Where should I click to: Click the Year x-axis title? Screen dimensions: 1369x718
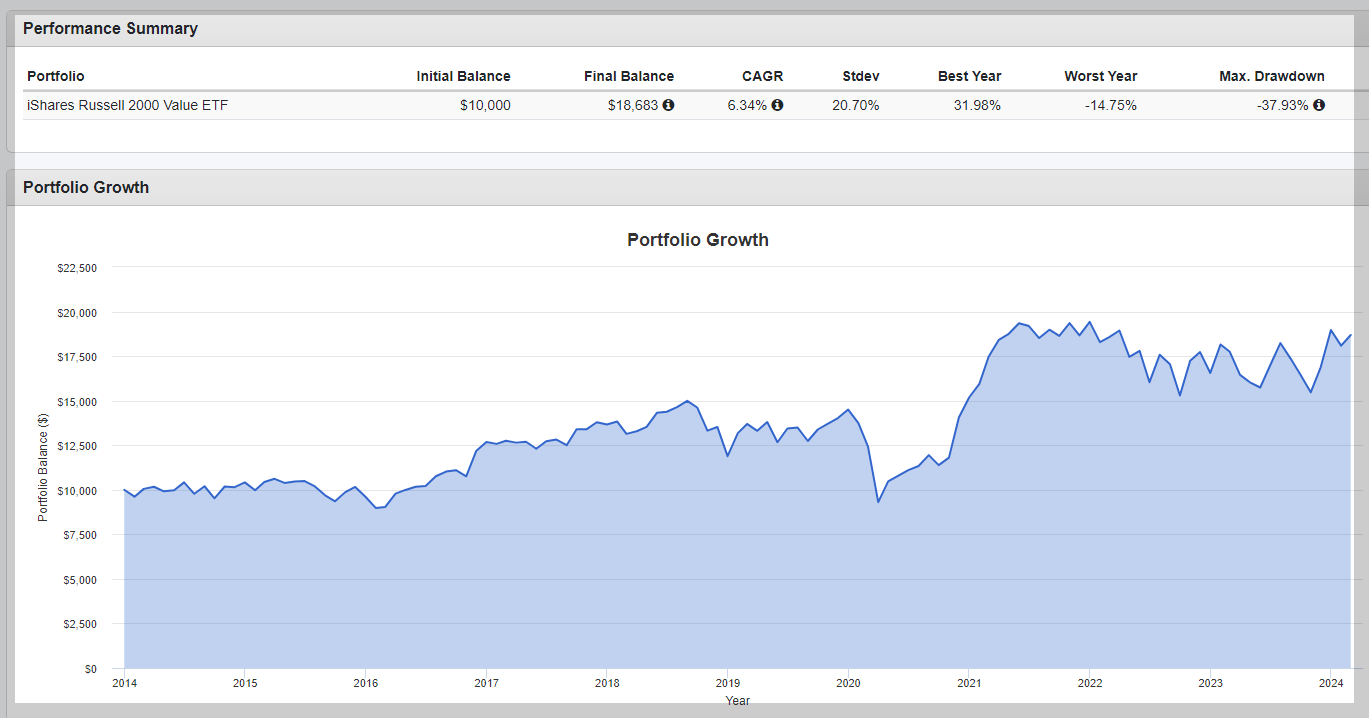click(737, 700)
